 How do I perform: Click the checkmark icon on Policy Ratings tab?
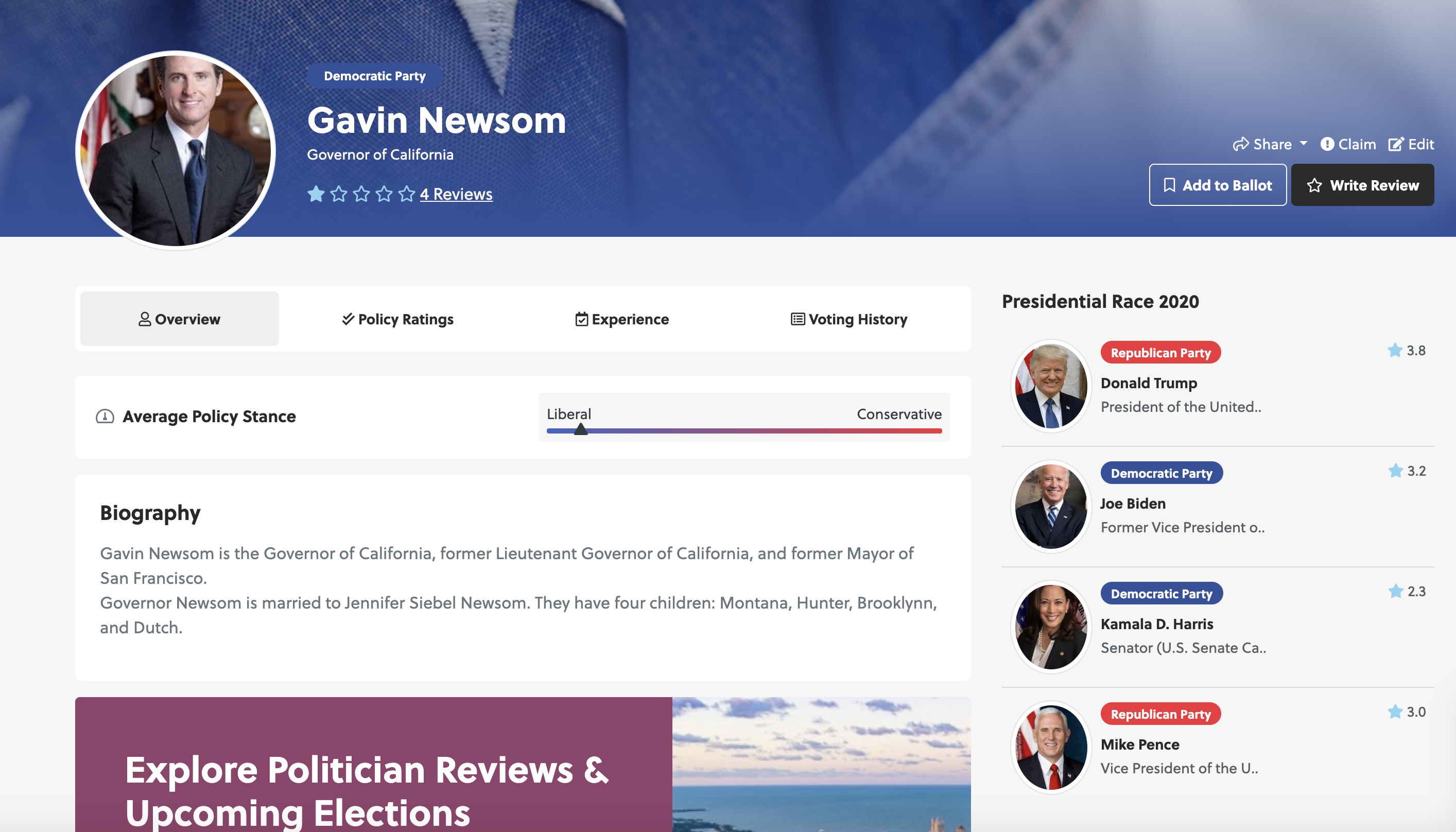click(x=346, y=319)
